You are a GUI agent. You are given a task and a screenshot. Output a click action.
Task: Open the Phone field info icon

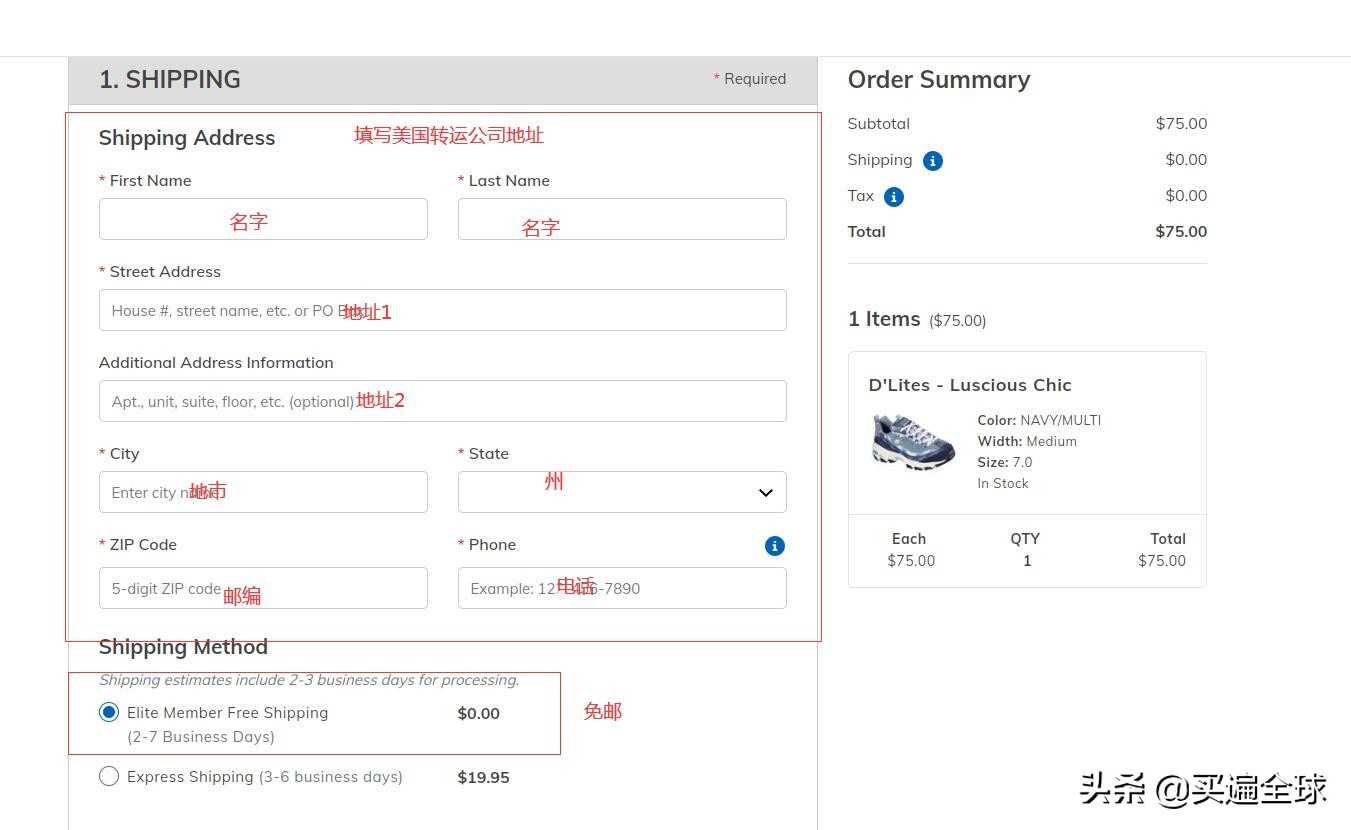774,546
